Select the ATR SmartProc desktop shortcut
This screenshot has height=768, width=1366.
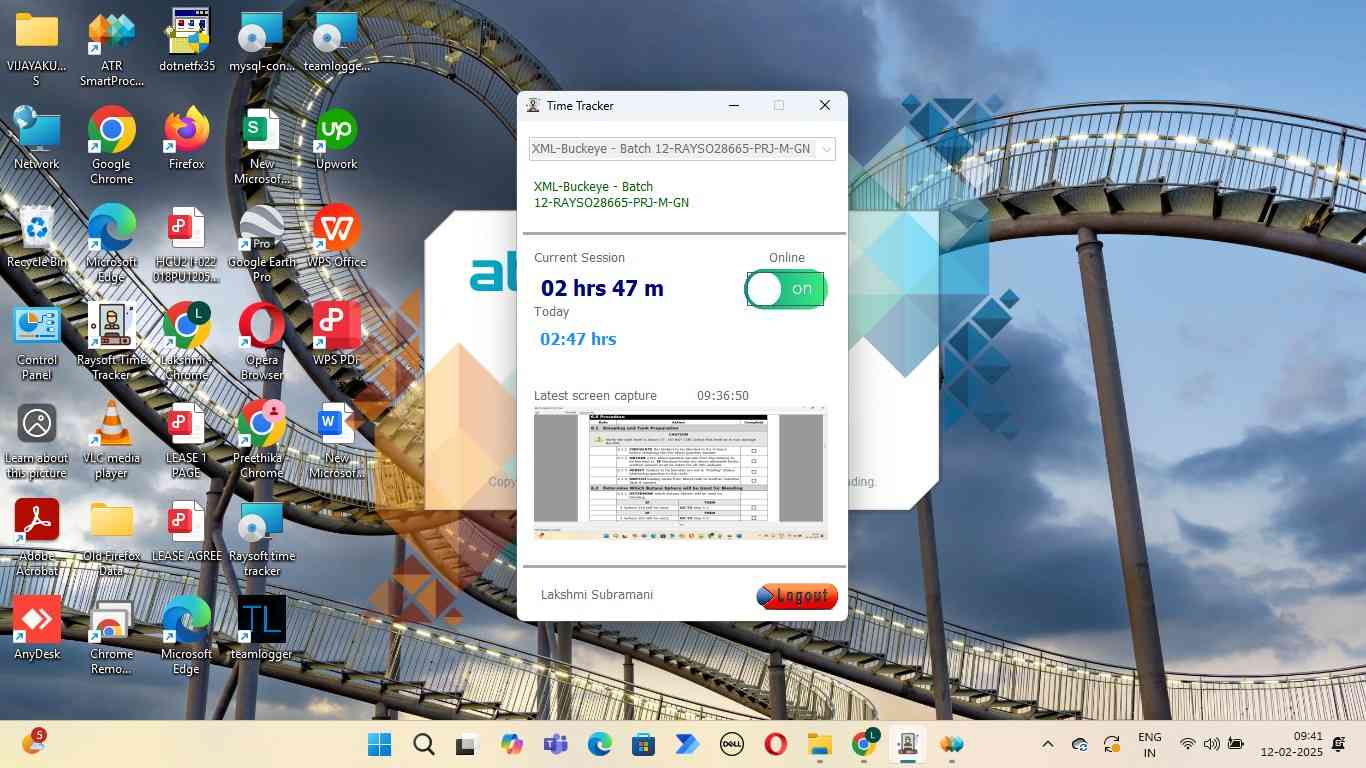(x=111, y=49)
